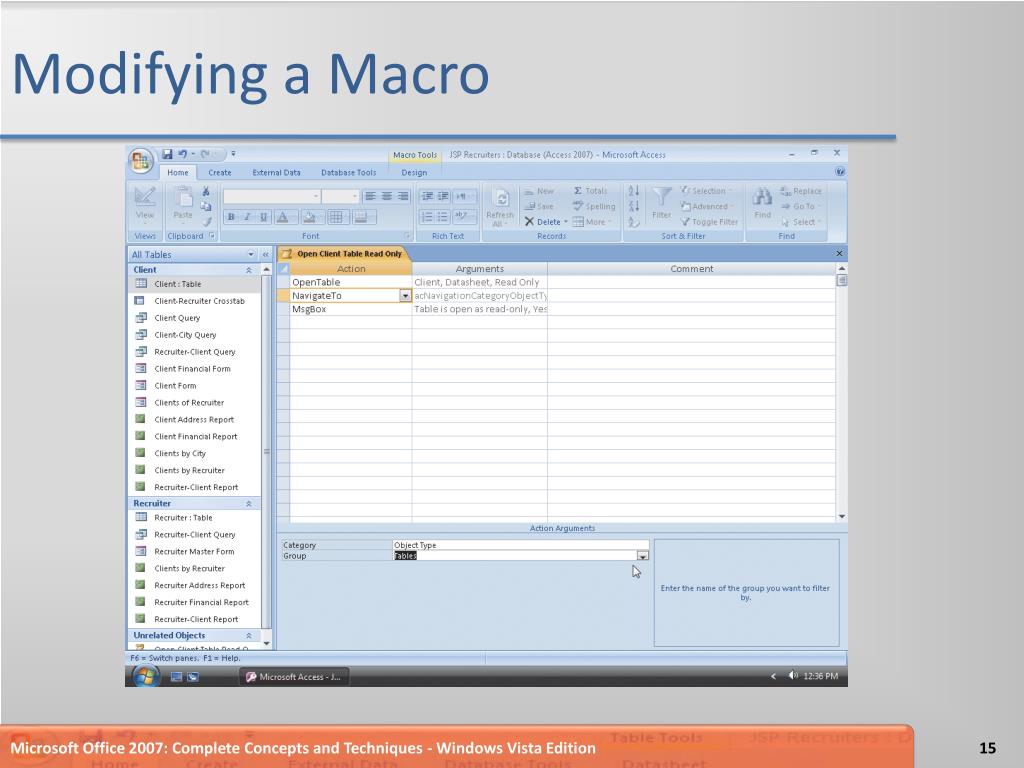Screen dimensions: 1024x768
Task: Switch to the Home ribbon tab
Action: point(178,172)
